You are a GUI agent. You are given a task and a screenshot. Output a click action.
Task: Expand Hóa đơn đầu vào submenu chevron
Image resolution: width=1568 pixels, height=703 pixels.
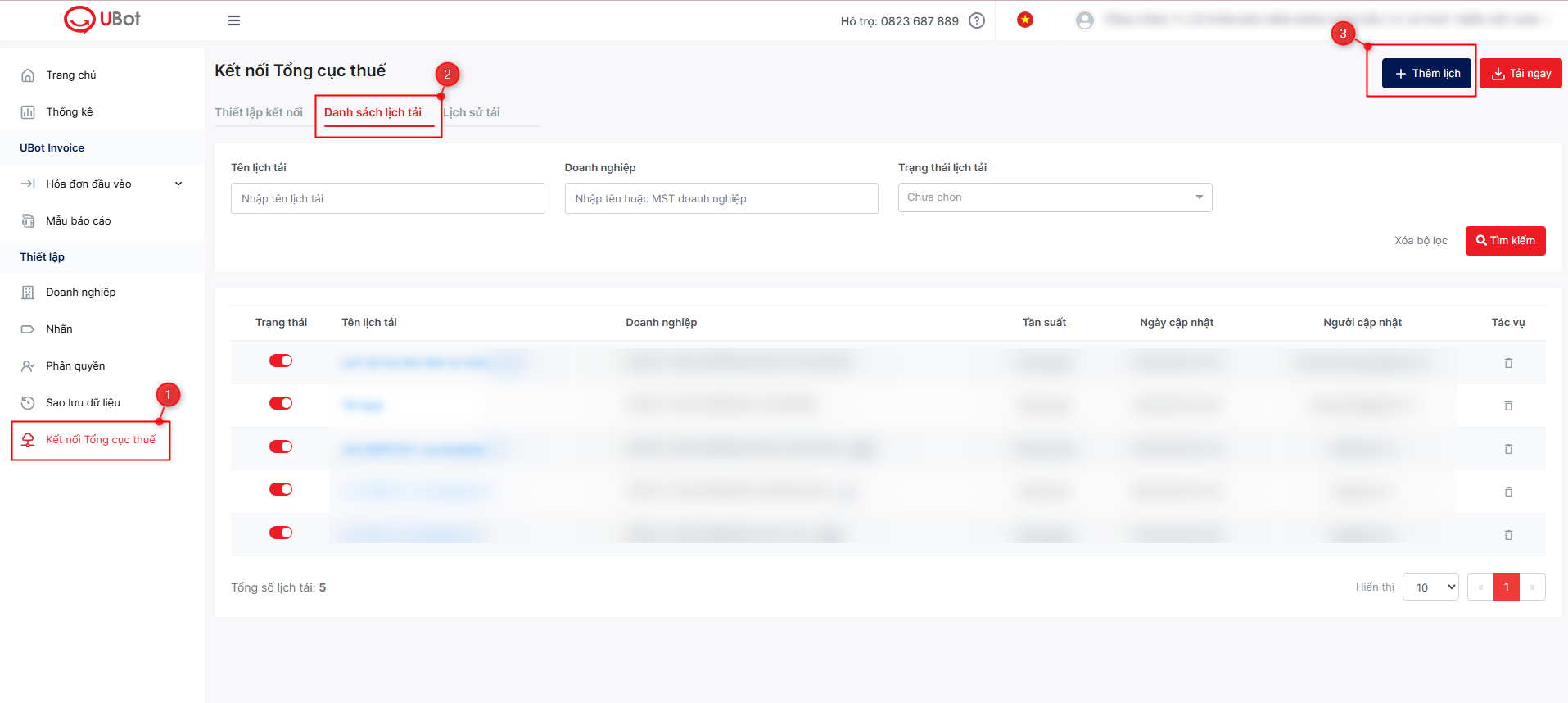click(178, 184)
